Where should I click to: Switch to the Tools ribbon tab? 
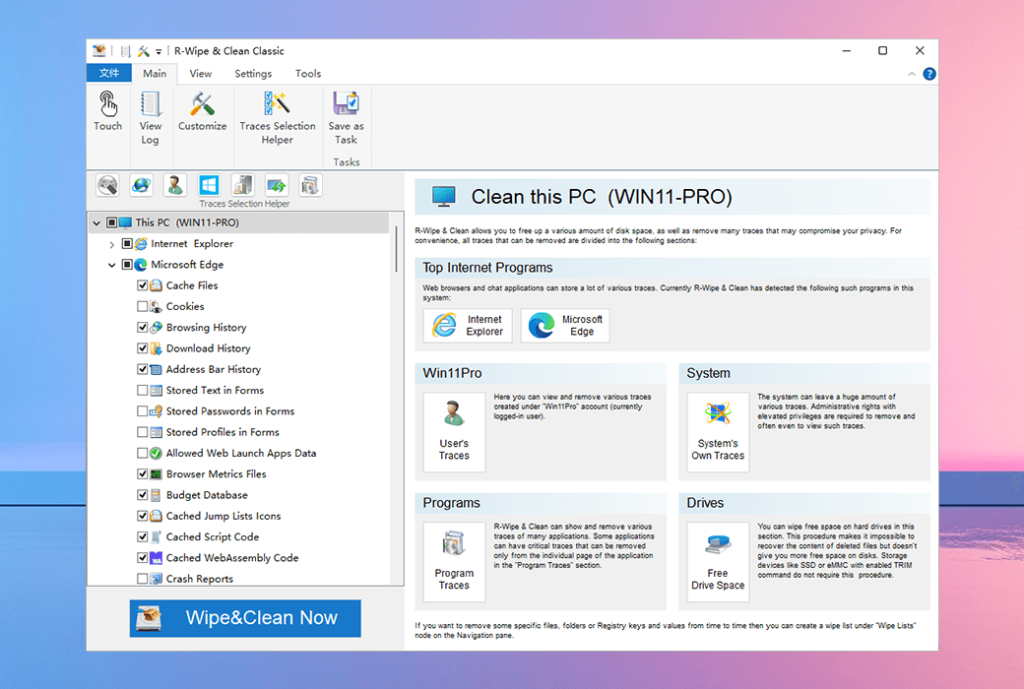pos(308,73)
